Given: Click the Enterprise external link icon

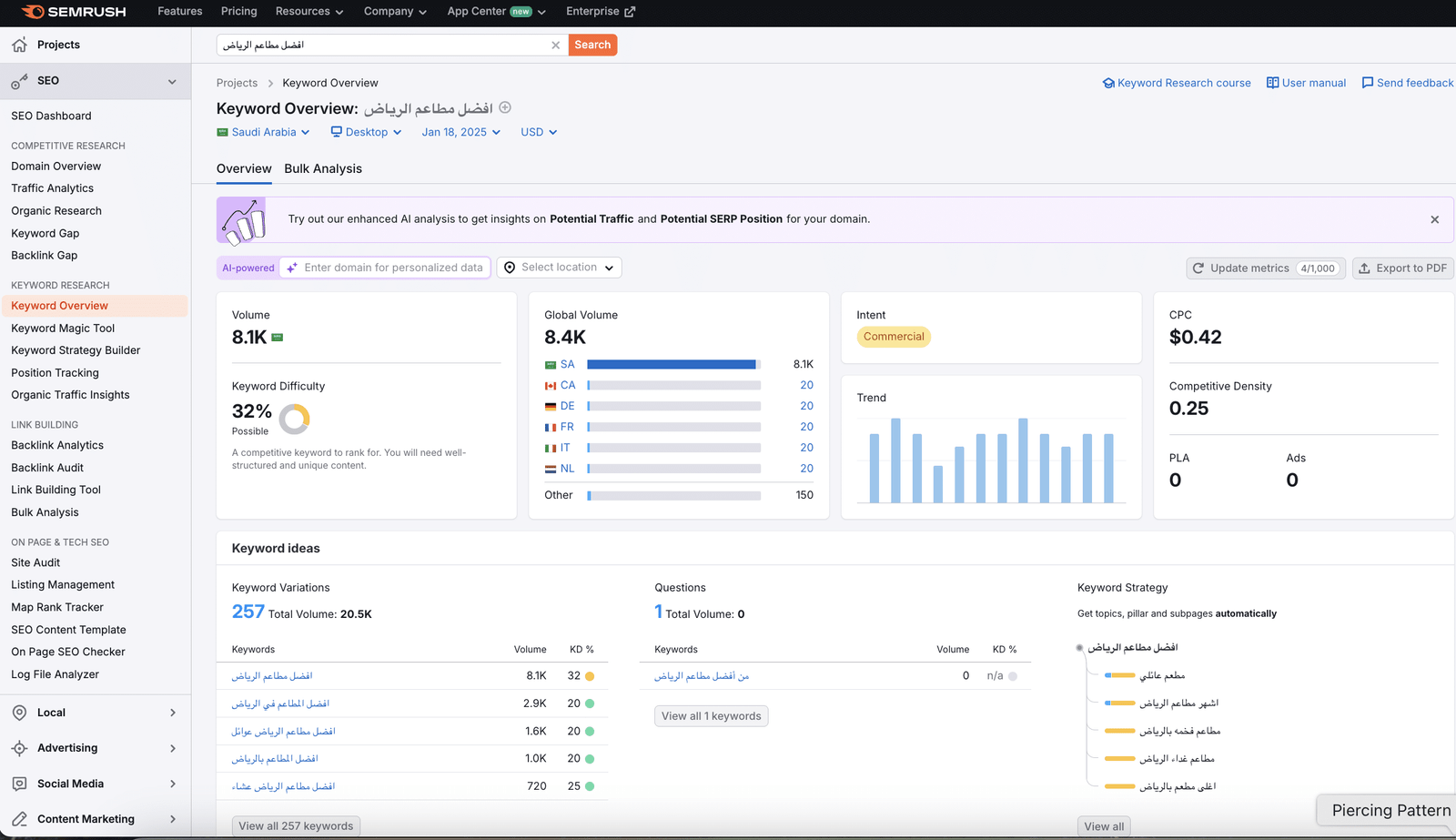Looking at the screenshot, I should (x=630, y=12).
